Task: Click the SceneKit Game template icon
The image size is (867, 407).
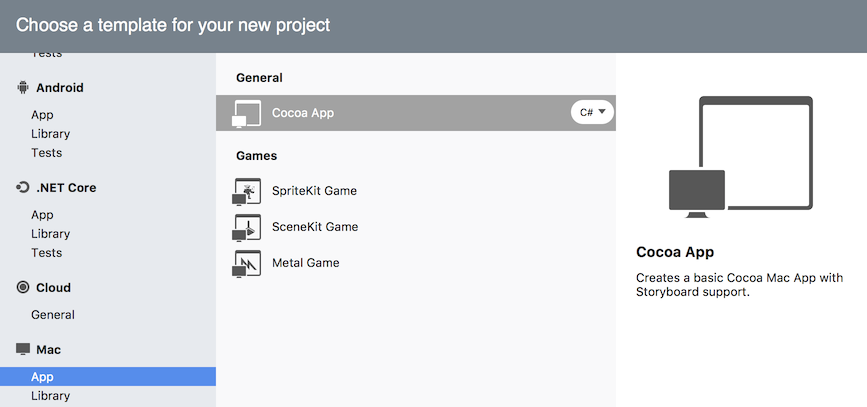Action: click(x=247, y=227)
